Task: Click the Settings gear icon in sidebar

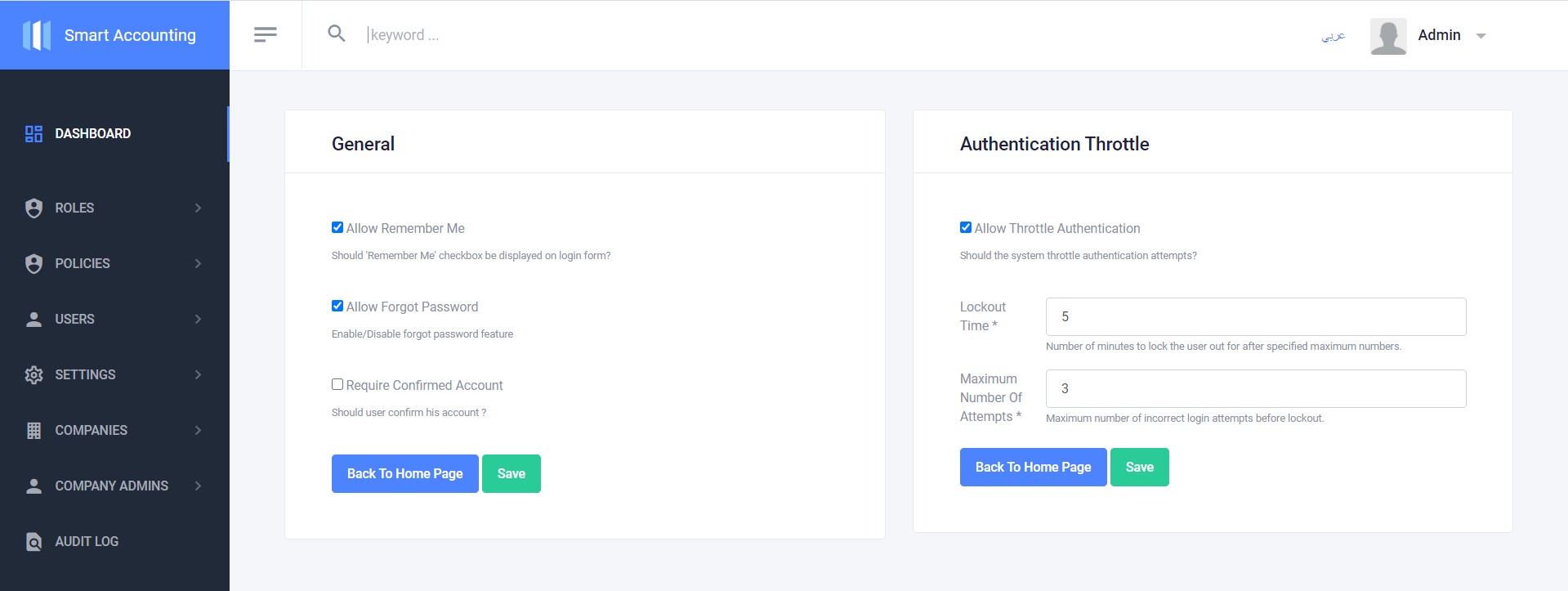Action: coord(34,375)
